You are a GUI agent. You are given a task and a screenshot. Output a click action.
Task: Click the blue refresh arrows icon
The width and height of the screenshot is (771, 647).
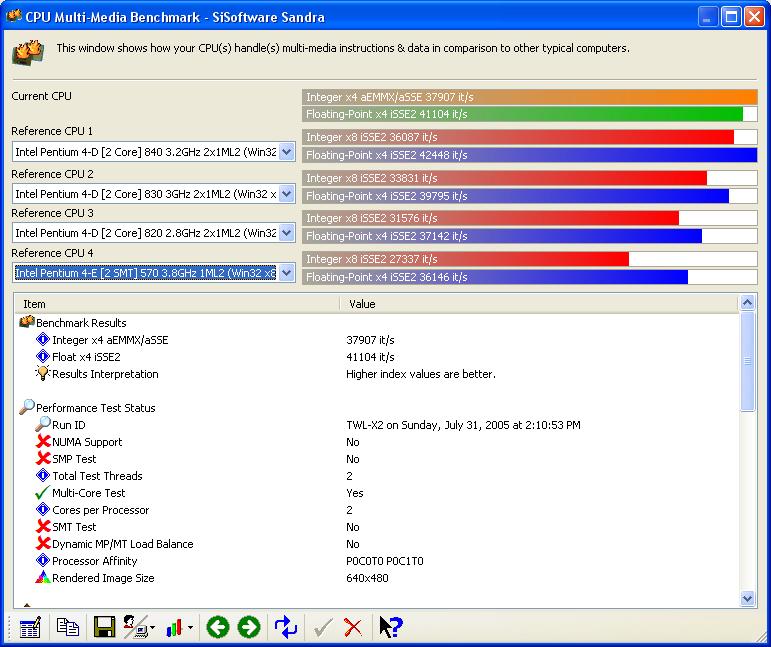pos(286,627)
